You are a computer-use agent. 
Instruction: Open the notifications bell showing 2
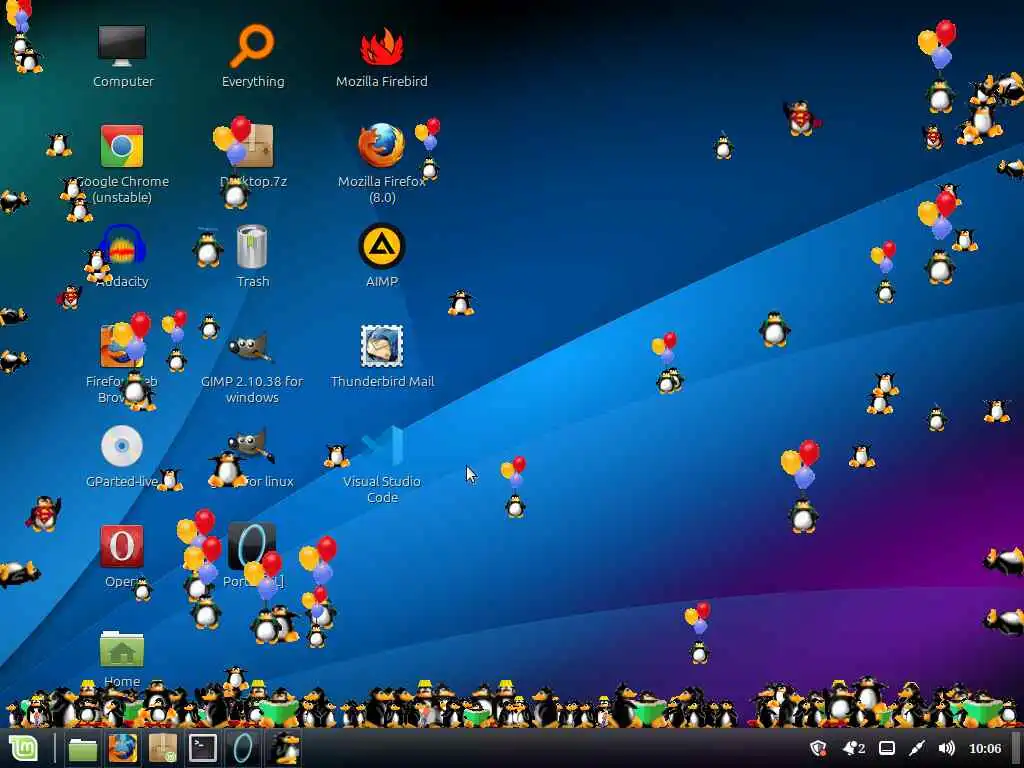tap(854, 748)
